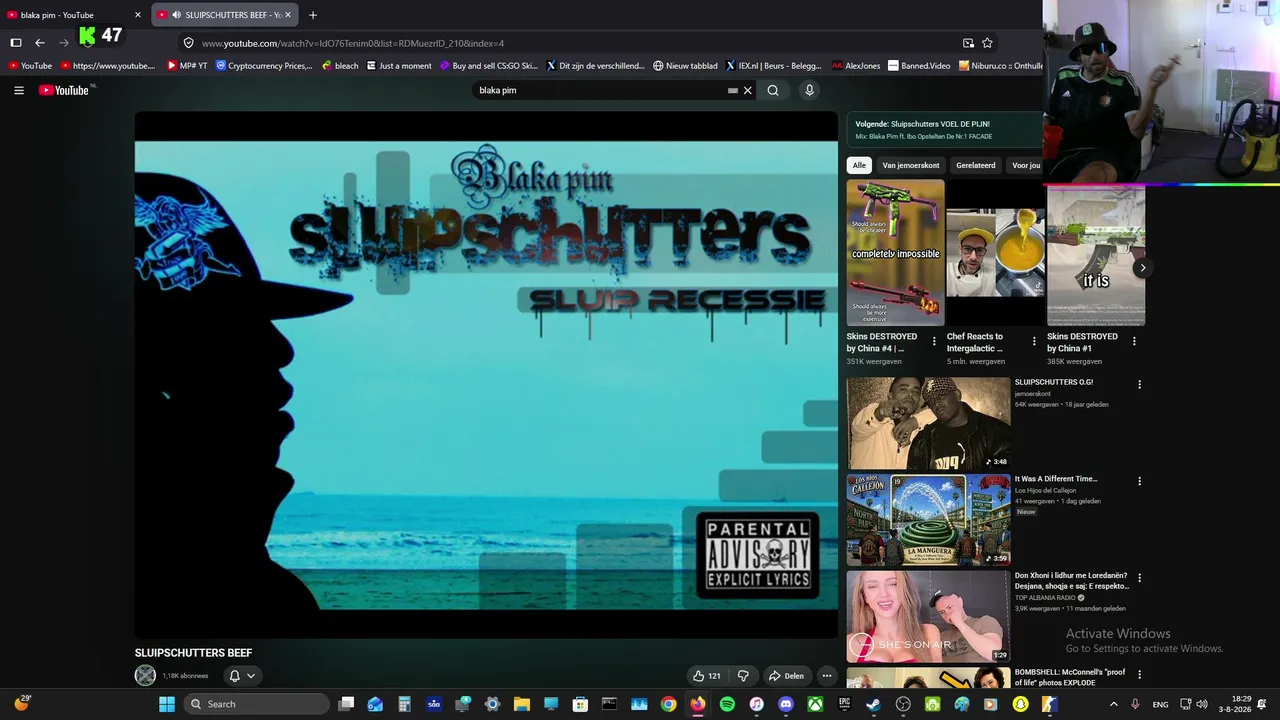
Task: Open Epic Games Launcher from the taskbar
Action: click(844, 704)
